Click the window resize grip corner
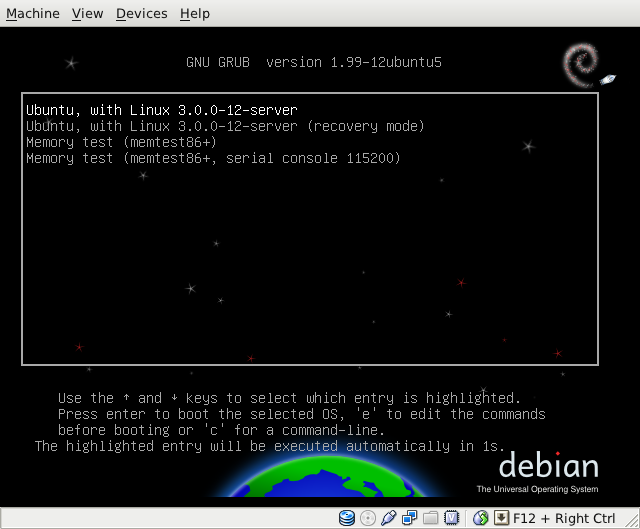The width and height of the screenshot is (640, 529). pos(632,520)
